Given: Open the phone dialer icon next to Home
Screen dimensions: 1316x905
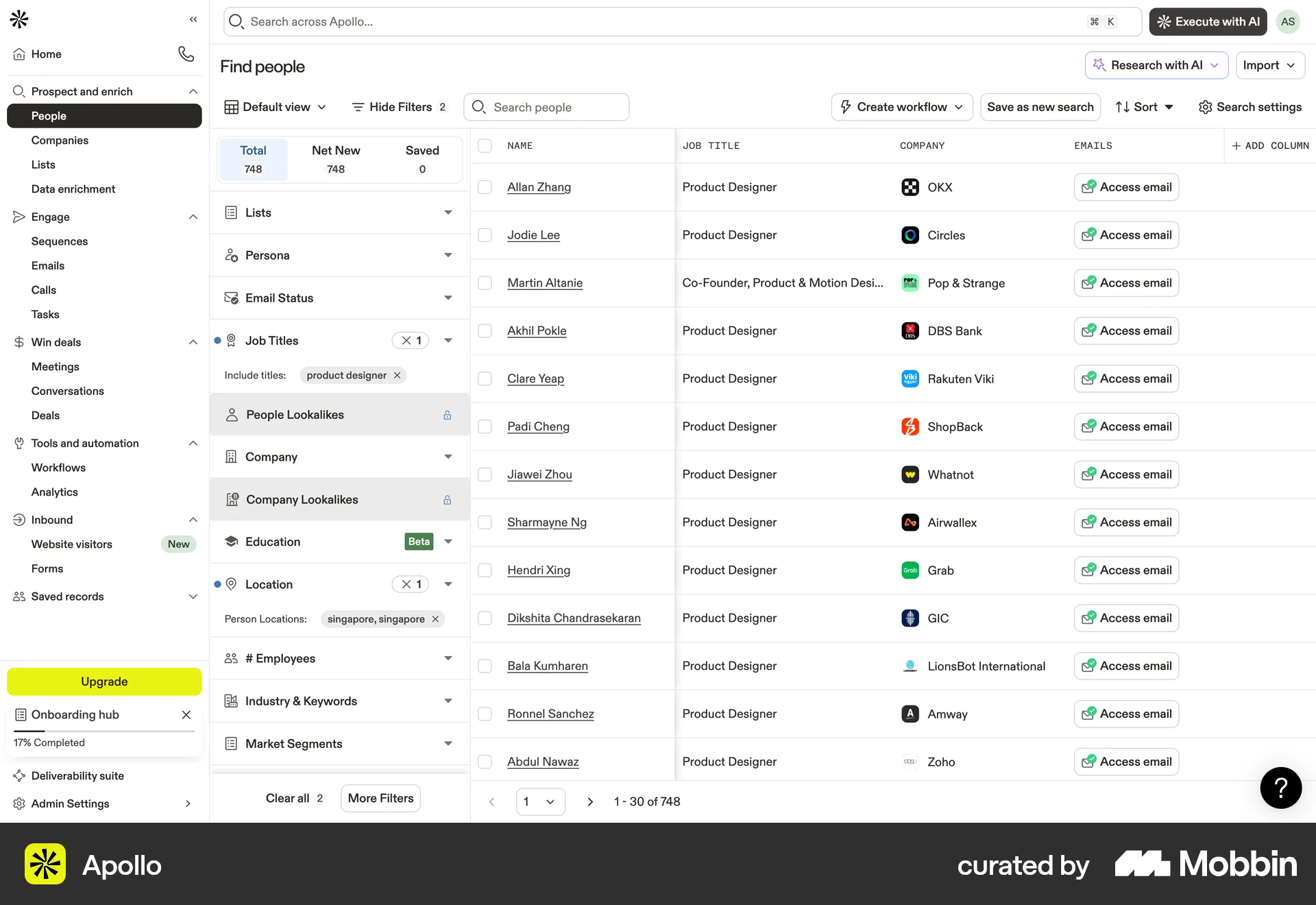Looking at the screenshot, I should pos(185,53).
